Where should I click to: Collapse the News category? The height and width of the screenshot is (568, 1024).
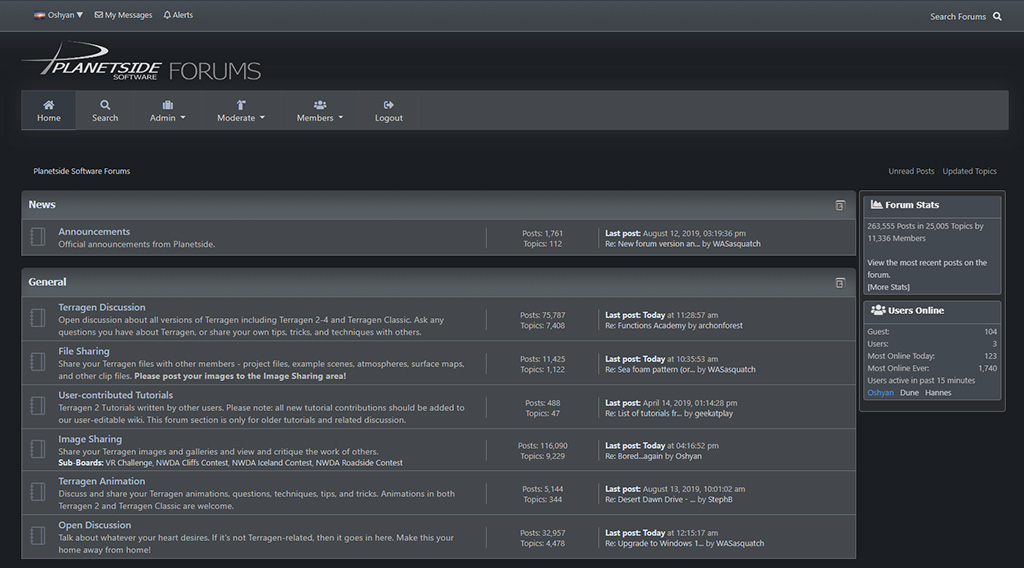(840, 205)
